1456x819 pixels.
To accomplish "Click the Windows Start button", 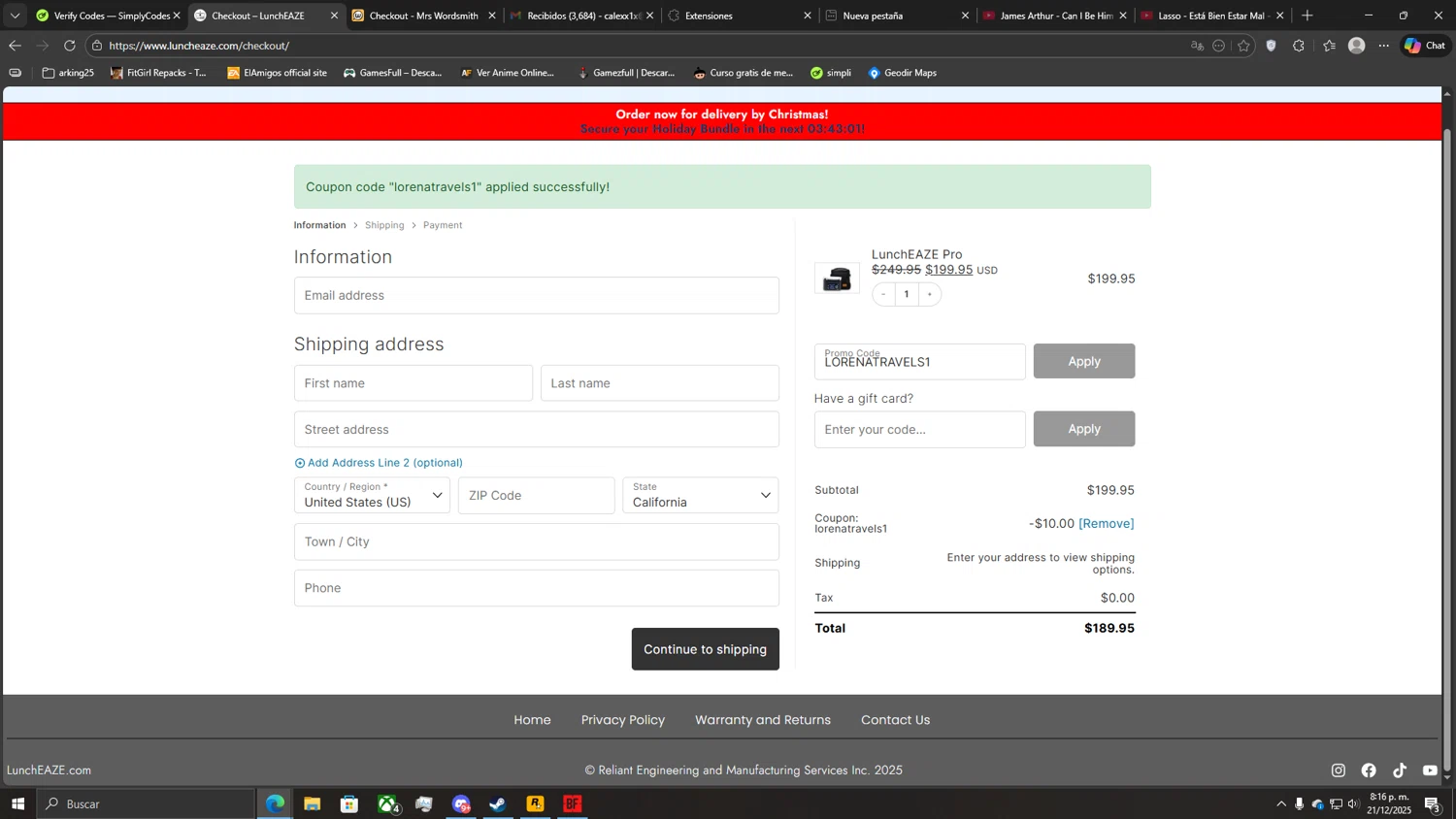I will (17, 803).
